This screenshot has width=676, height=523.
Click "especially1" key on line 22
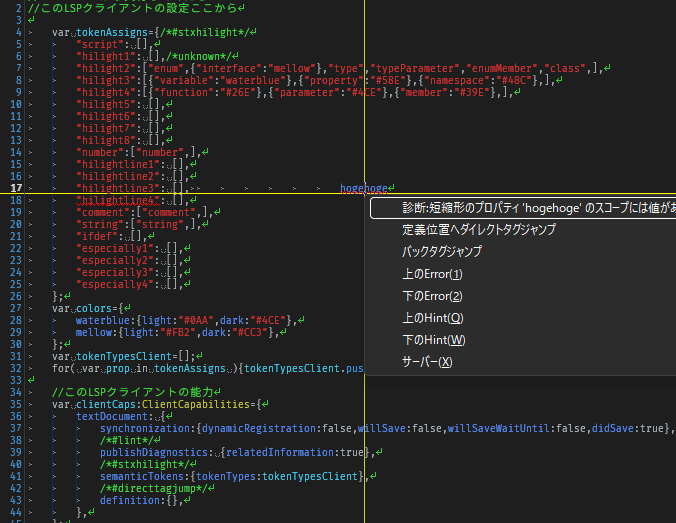(x=115, y=249)
